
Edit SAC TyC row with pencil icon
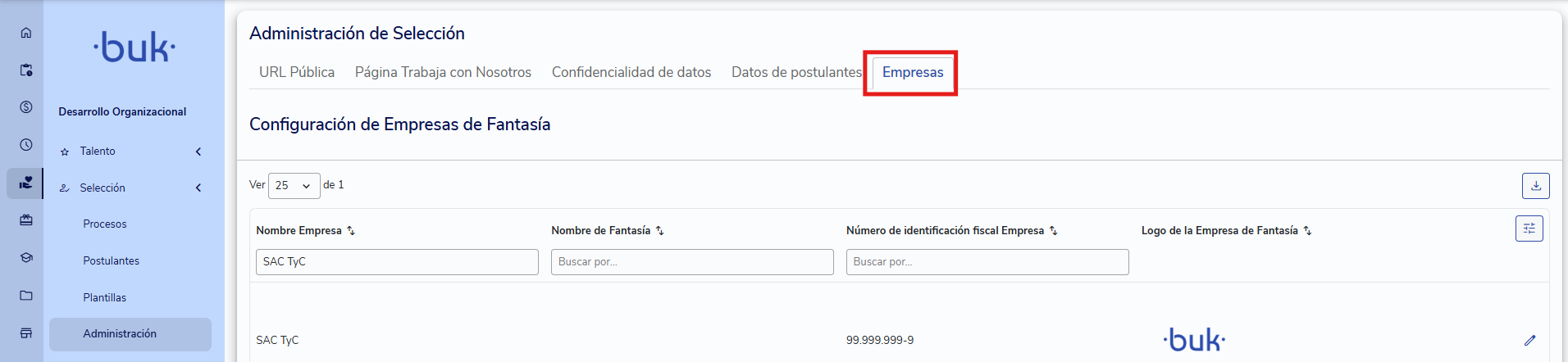pyautogui.click(x=1529, y=340)
